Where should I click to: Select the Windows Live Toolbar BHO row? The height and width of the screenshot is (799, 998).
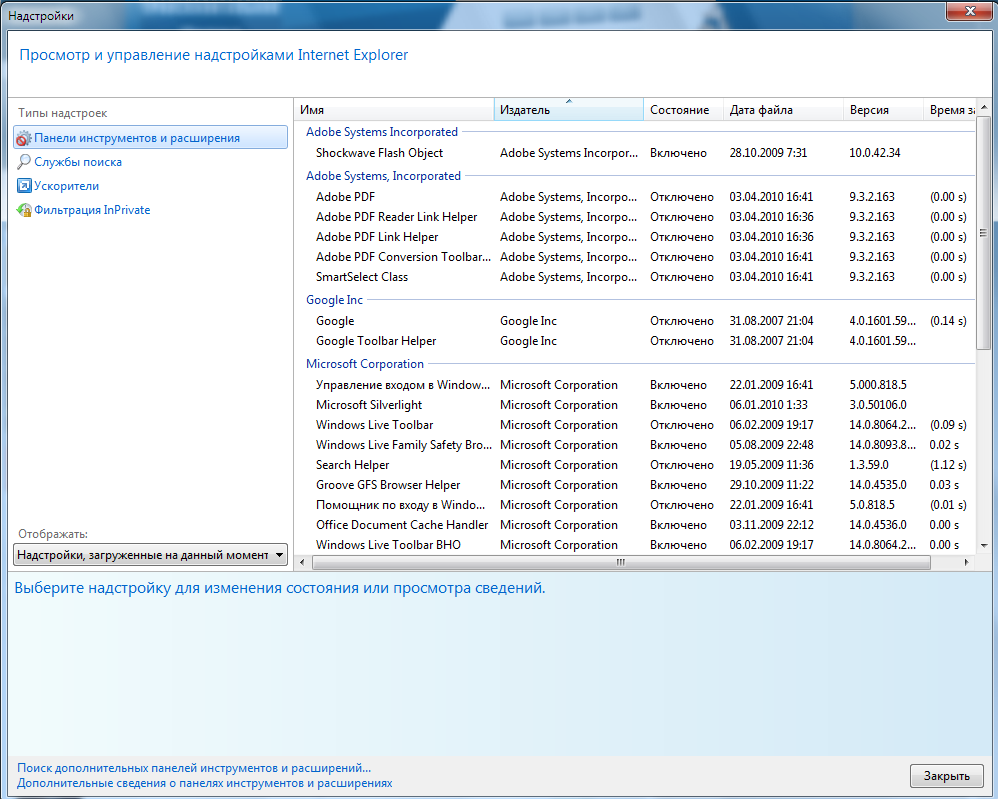click(635, 545)
